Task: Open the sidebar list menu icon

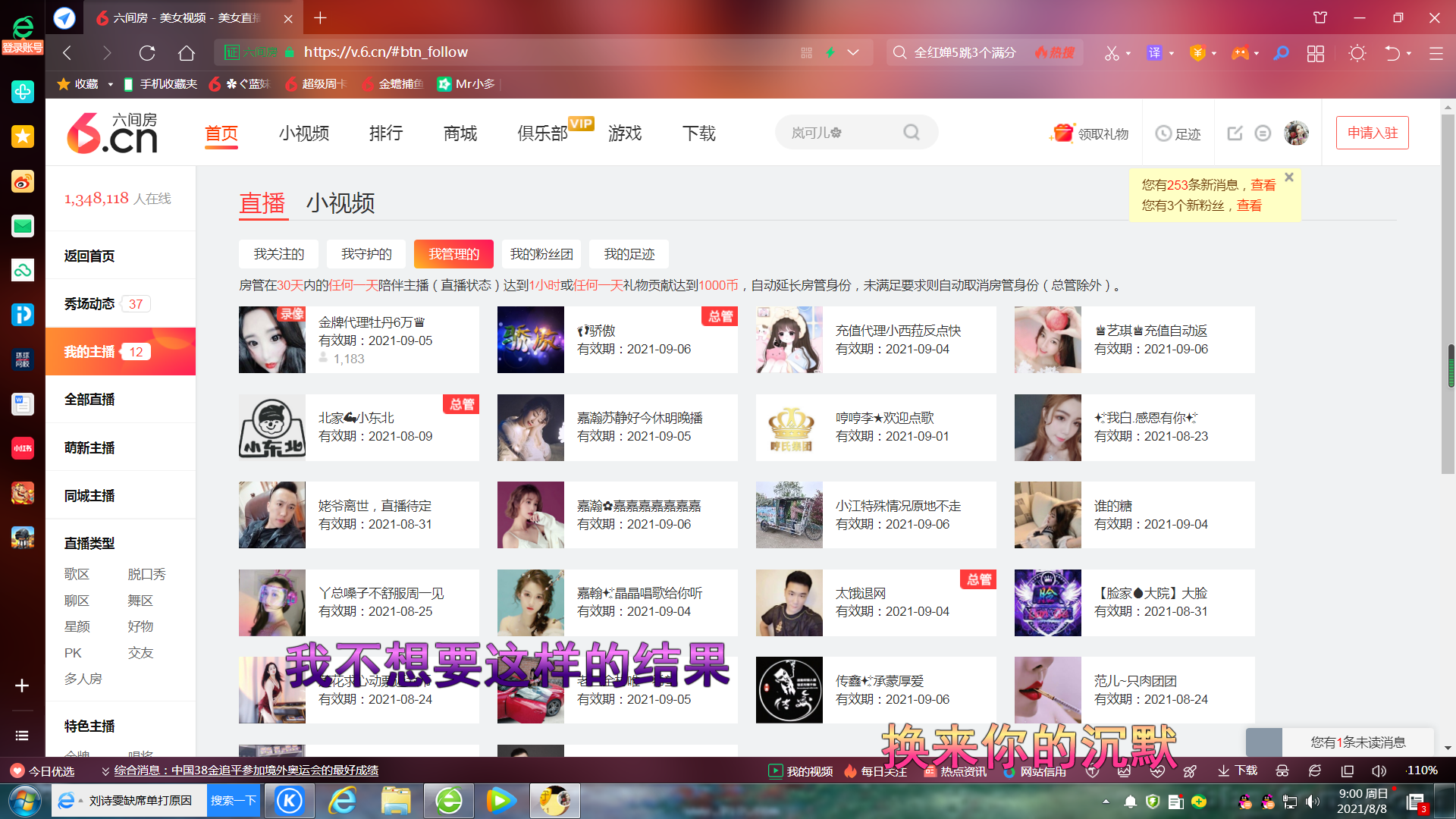Action: coord(22,736)
